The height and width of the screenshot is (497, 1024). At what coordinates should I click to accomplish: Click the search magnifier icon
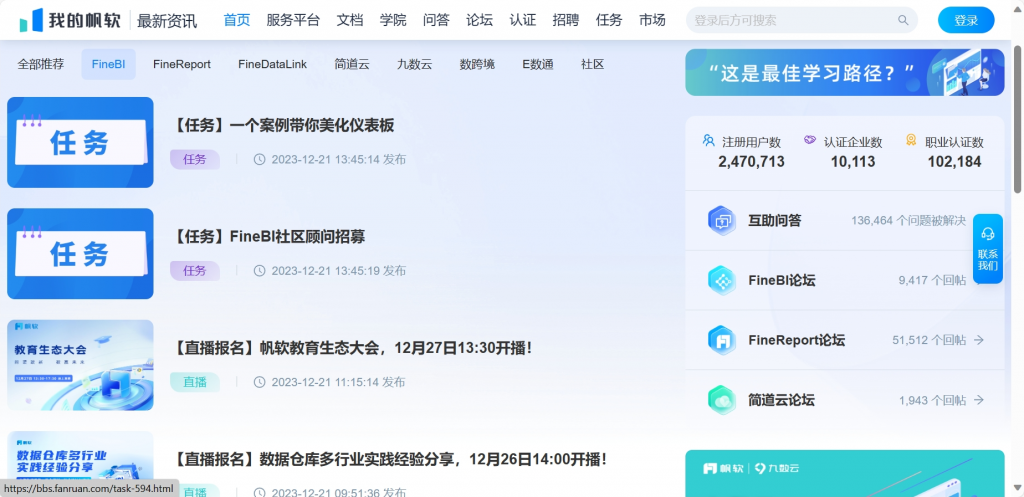pyautogui.click(x=903, y=20)
